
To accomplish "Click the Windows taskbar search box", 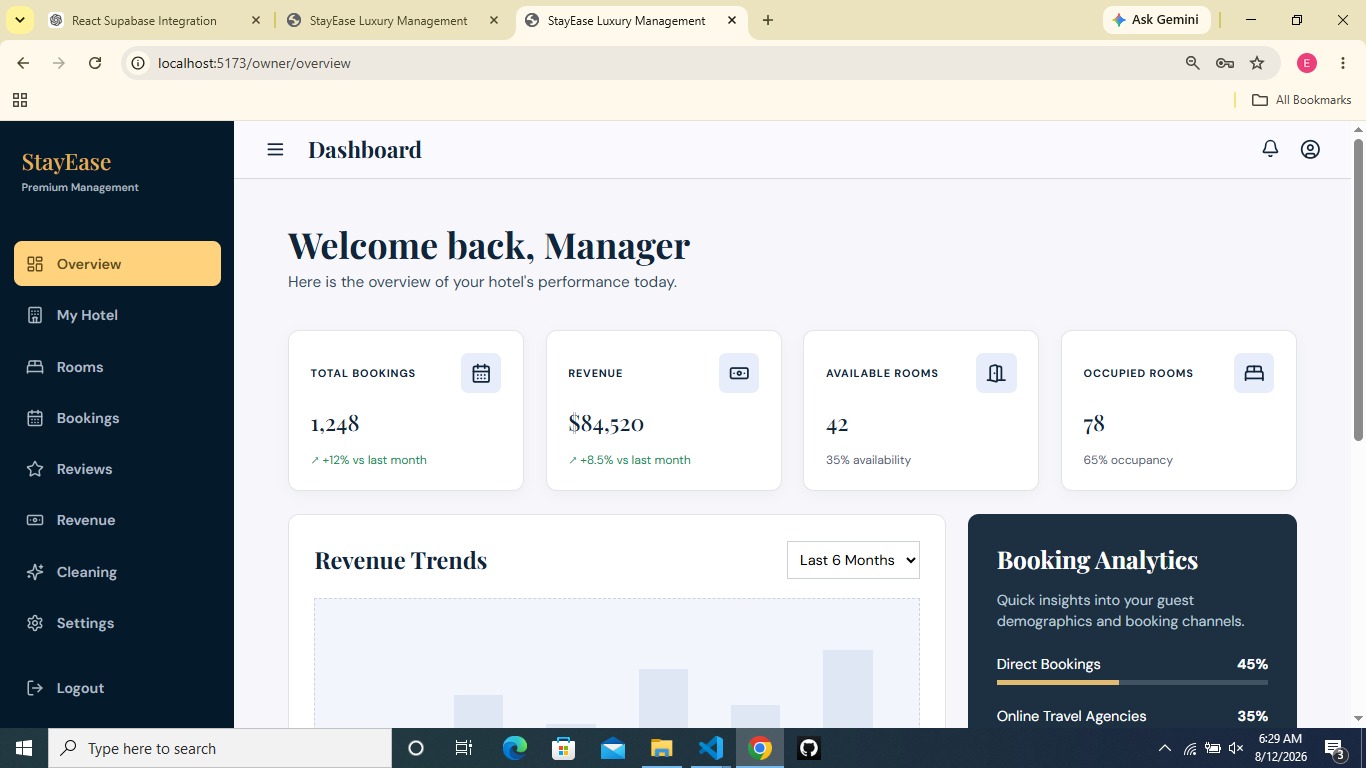I will coord(220,748).
